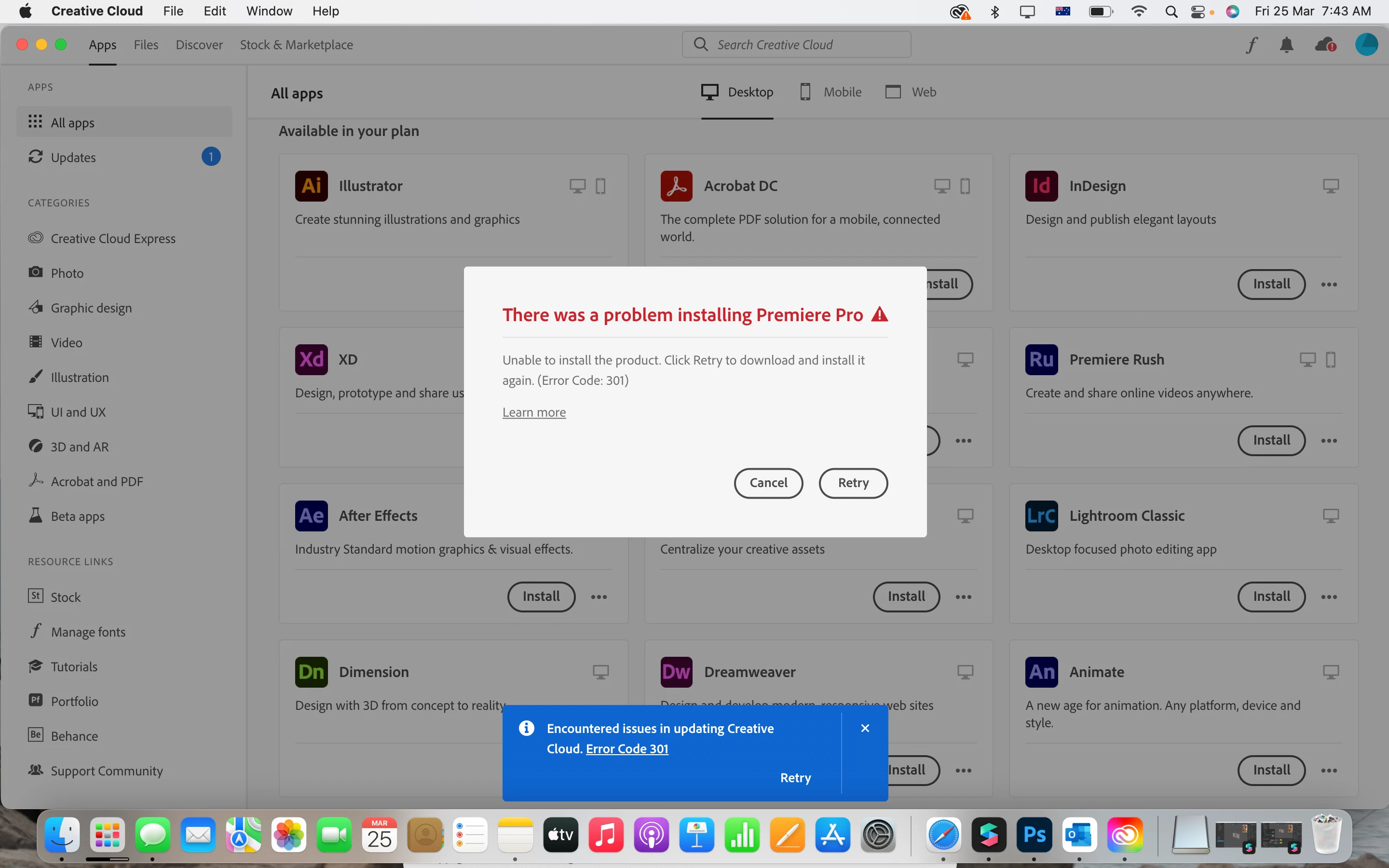Open the Learn more link
The image size is (1389, 868).
[x=534, y=412]
